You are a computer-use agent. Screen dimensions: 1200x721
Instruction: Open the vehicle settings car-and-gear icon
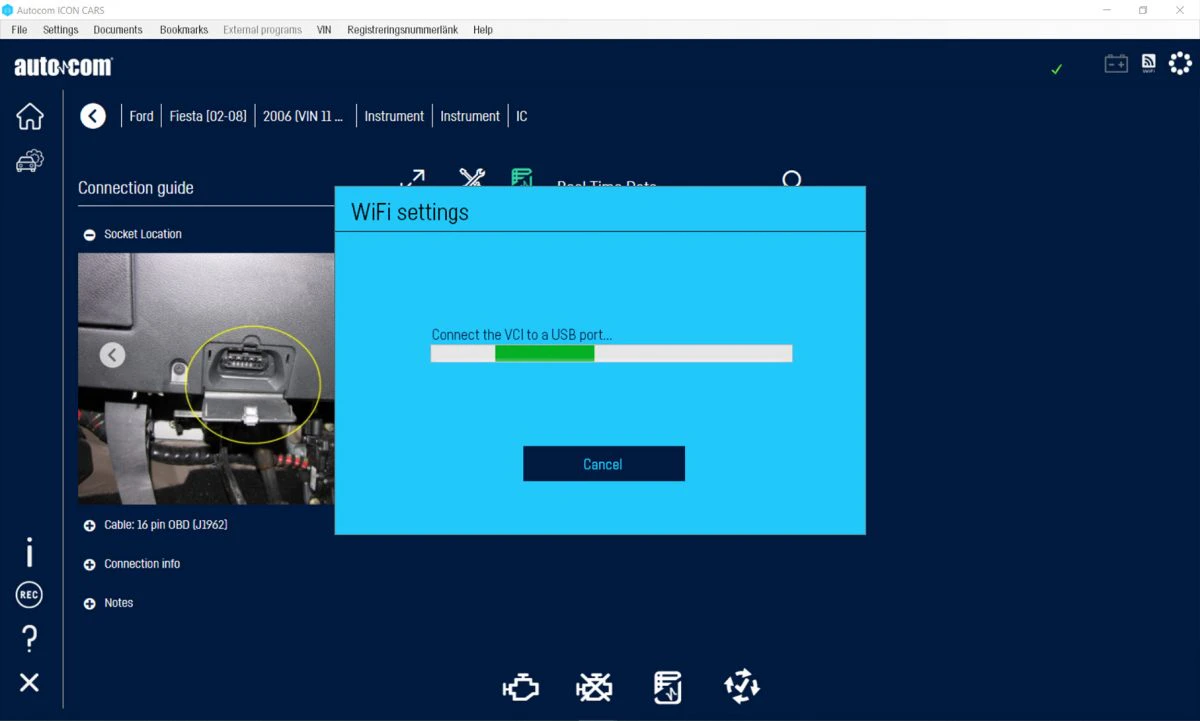click(x=30, y=160)
